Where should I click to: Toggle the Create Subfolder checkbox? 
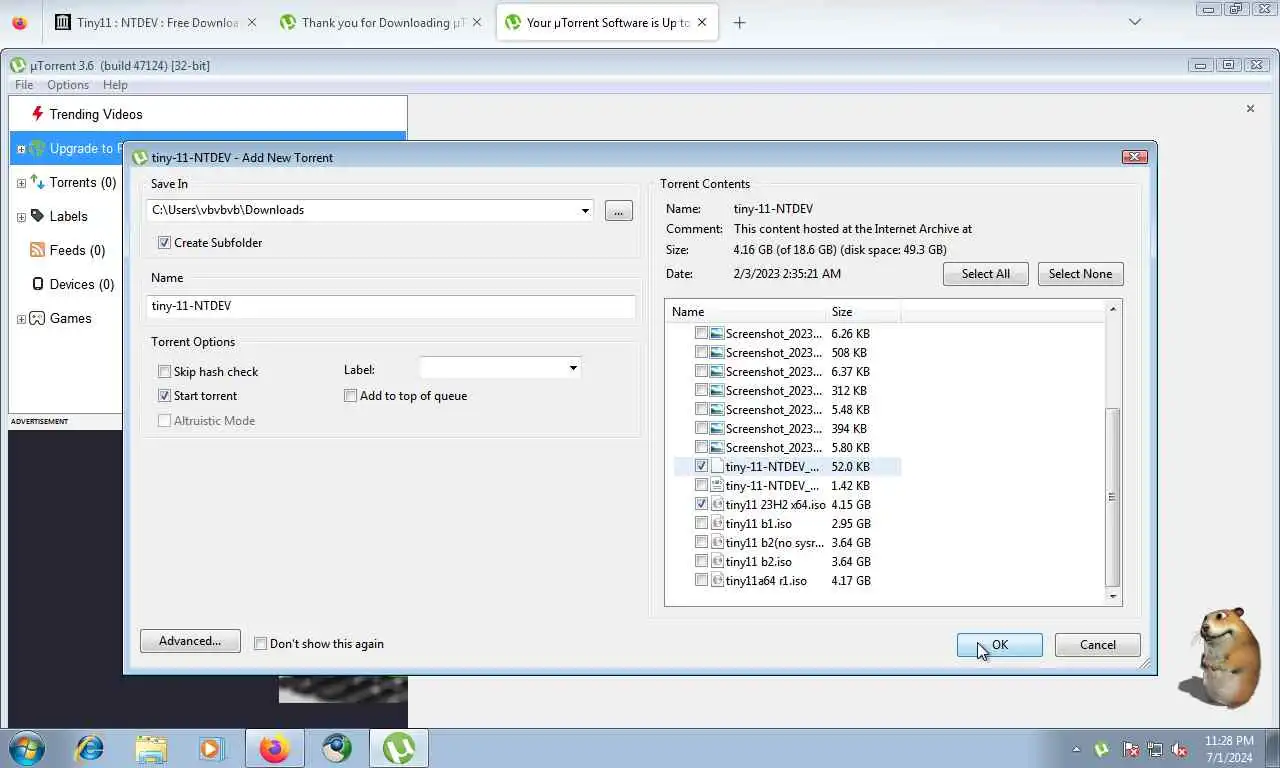click(164, 243)
